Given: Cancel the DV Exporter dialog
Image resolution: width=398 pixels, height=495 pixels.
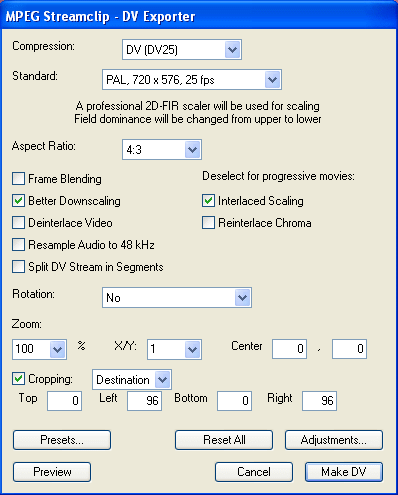Looking at the screenshot, I should click(x=254, y=472).
